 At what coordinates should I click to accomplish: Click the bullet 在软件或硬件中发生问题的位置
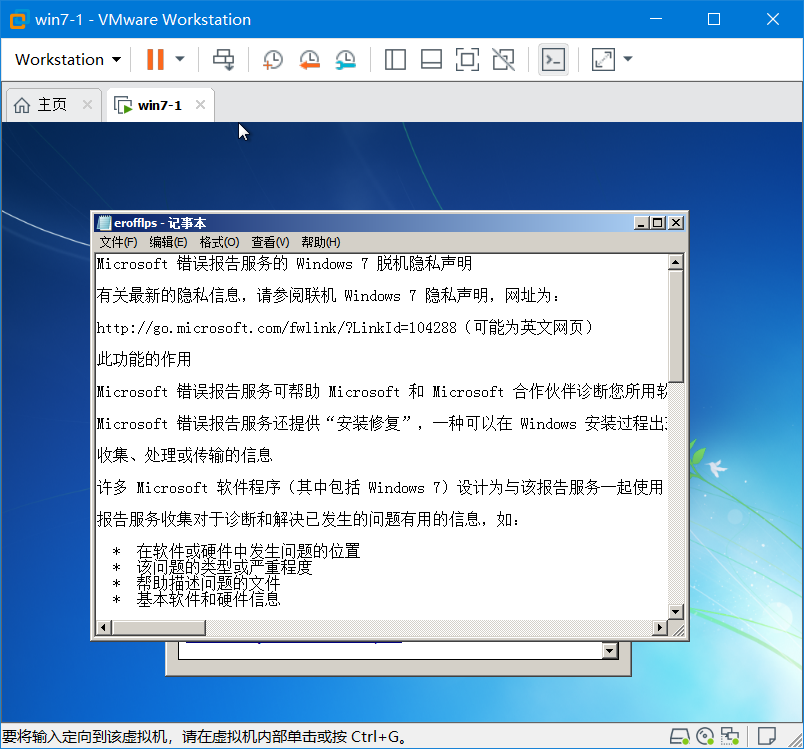point(248,552)
